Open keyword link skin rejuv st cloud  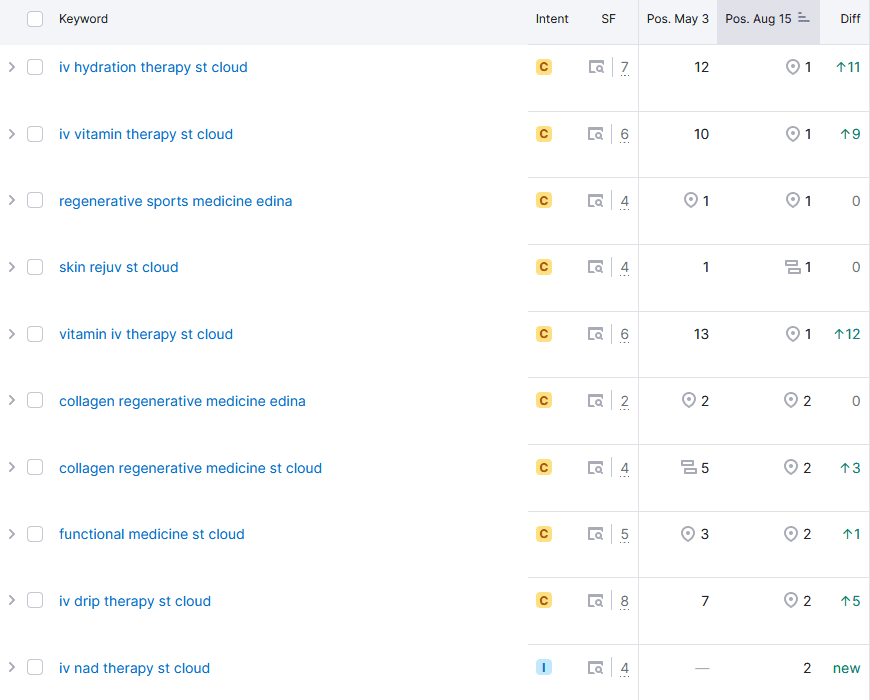point(119,267)
